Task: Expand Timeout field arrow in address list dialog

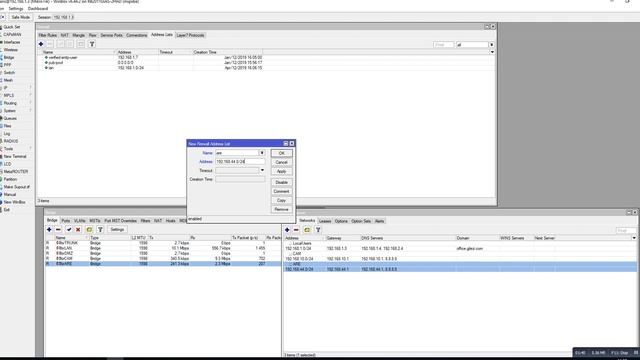Action: (262, 171)
